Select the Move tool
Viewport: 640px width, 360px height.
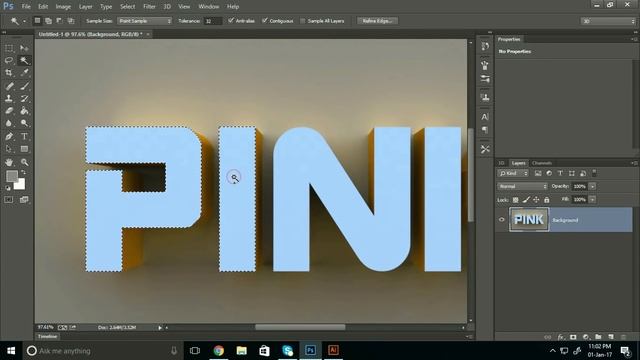[24, 48]
